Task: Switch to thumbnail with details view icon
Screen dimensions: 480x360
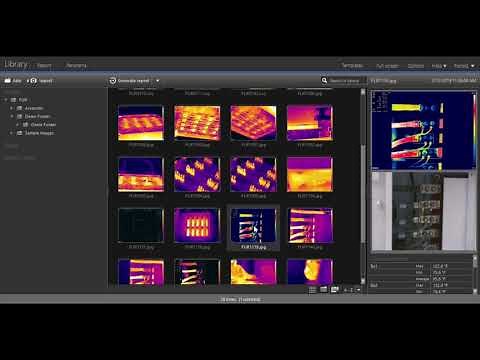Action: tap(334, 290)
